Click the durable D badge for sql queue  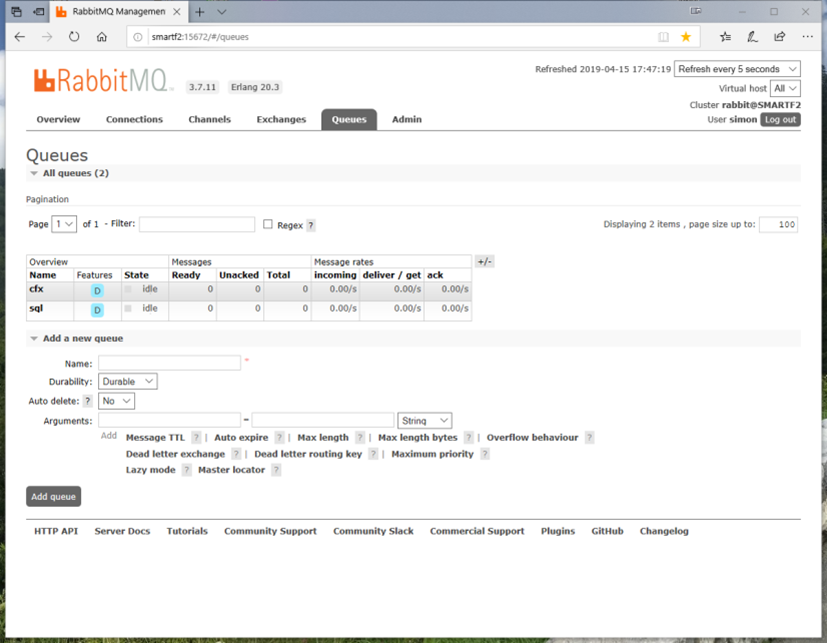click(x=97, y=310)
